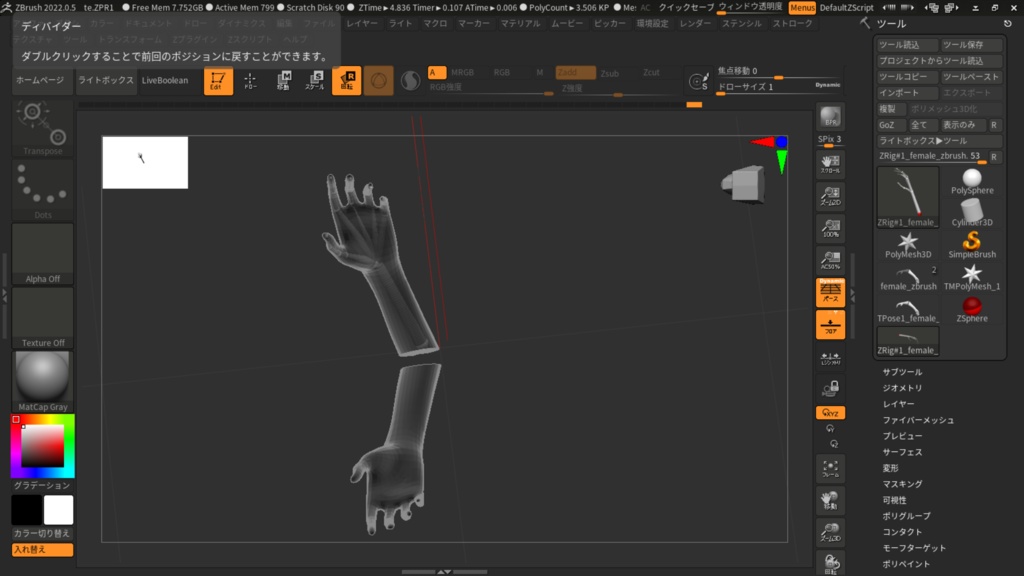
Task: Click the Import (インポート) button
Action: tap(908, 93)
